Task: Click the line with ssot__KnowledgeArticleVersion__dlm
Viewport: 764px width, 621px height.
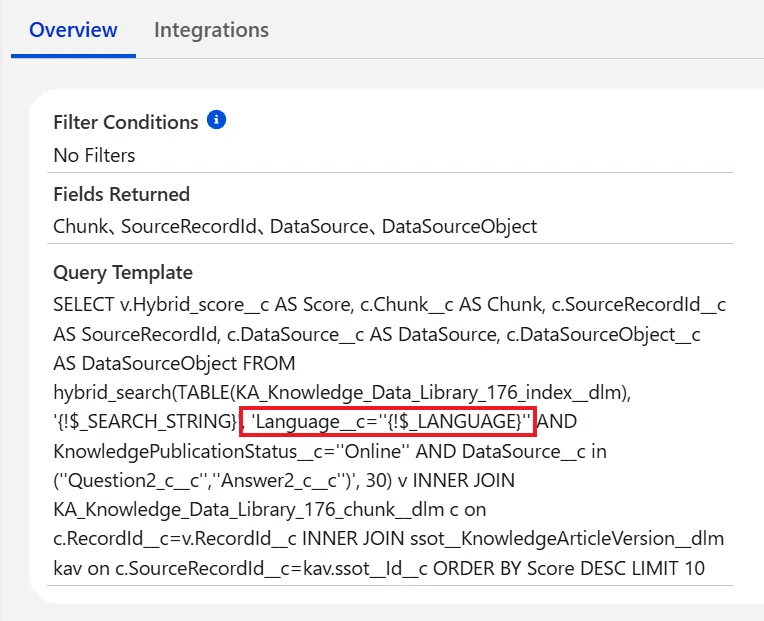Action: pyautogui.click(x=388, y=539)
